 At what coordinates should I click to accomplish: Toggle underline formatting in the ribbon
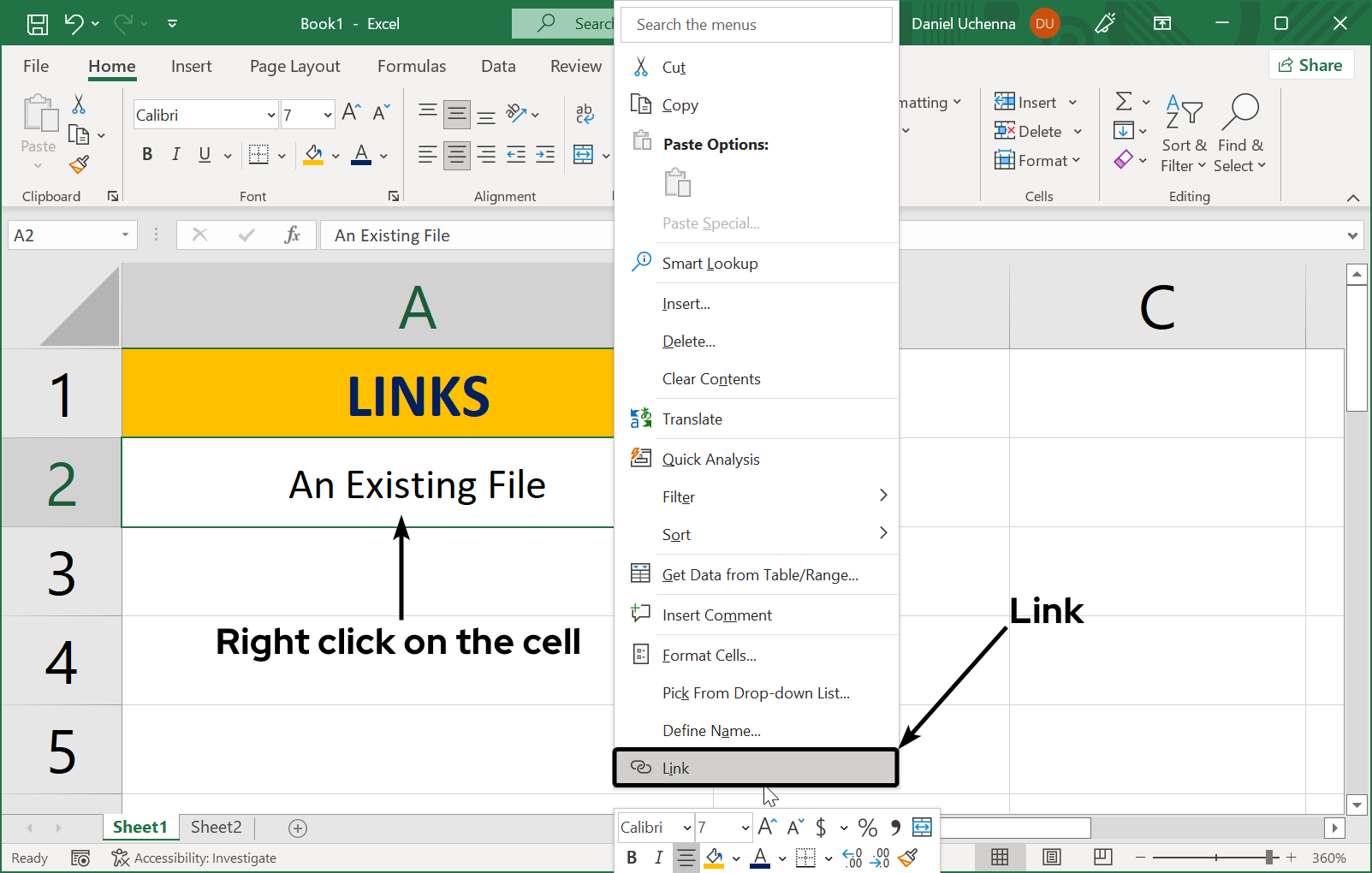[x=203, y=154]
